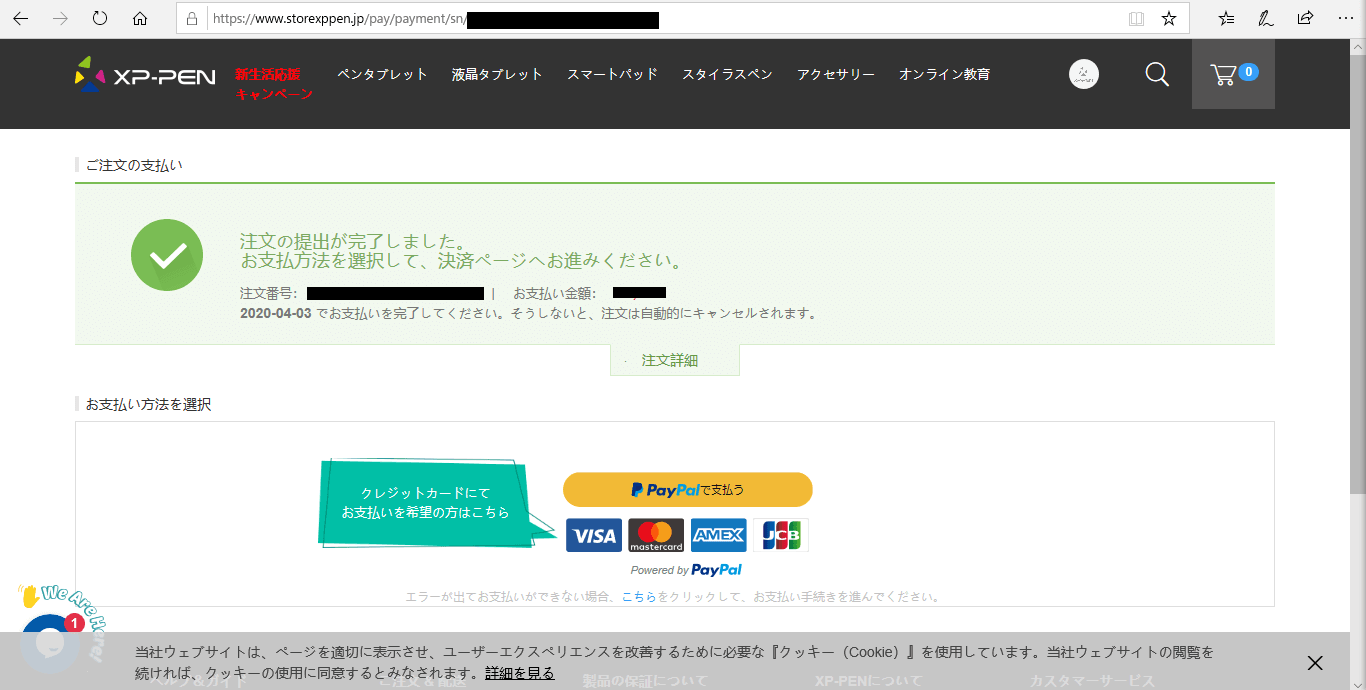1366x690 pixels.
Task: Open the スマートパッド menu
Action: [612, 74]
